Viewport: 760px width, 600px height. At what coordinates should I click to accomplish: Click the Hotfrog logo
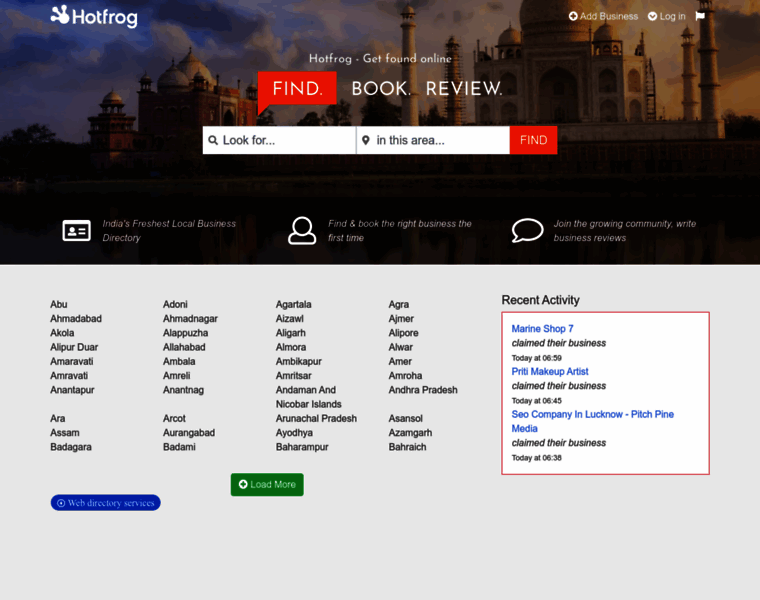point(94,16)
